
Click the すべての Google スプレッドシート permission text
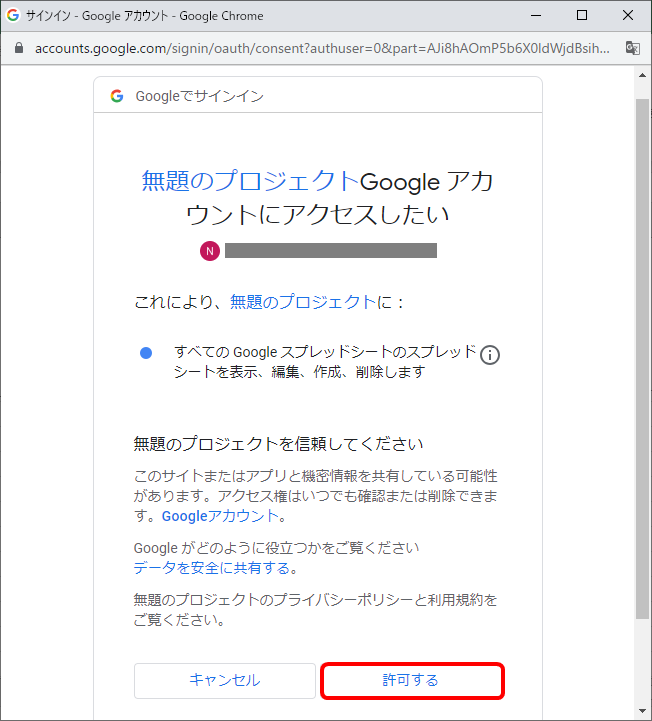coord(325,361)
